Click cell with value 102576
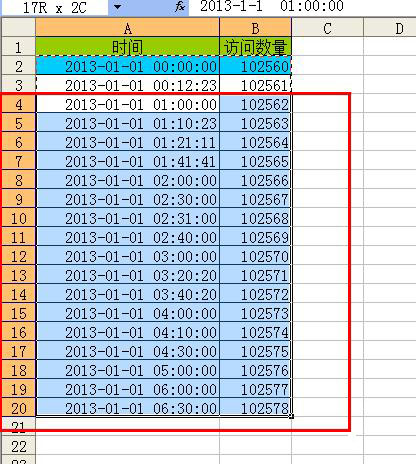 (x=255, y=370)
